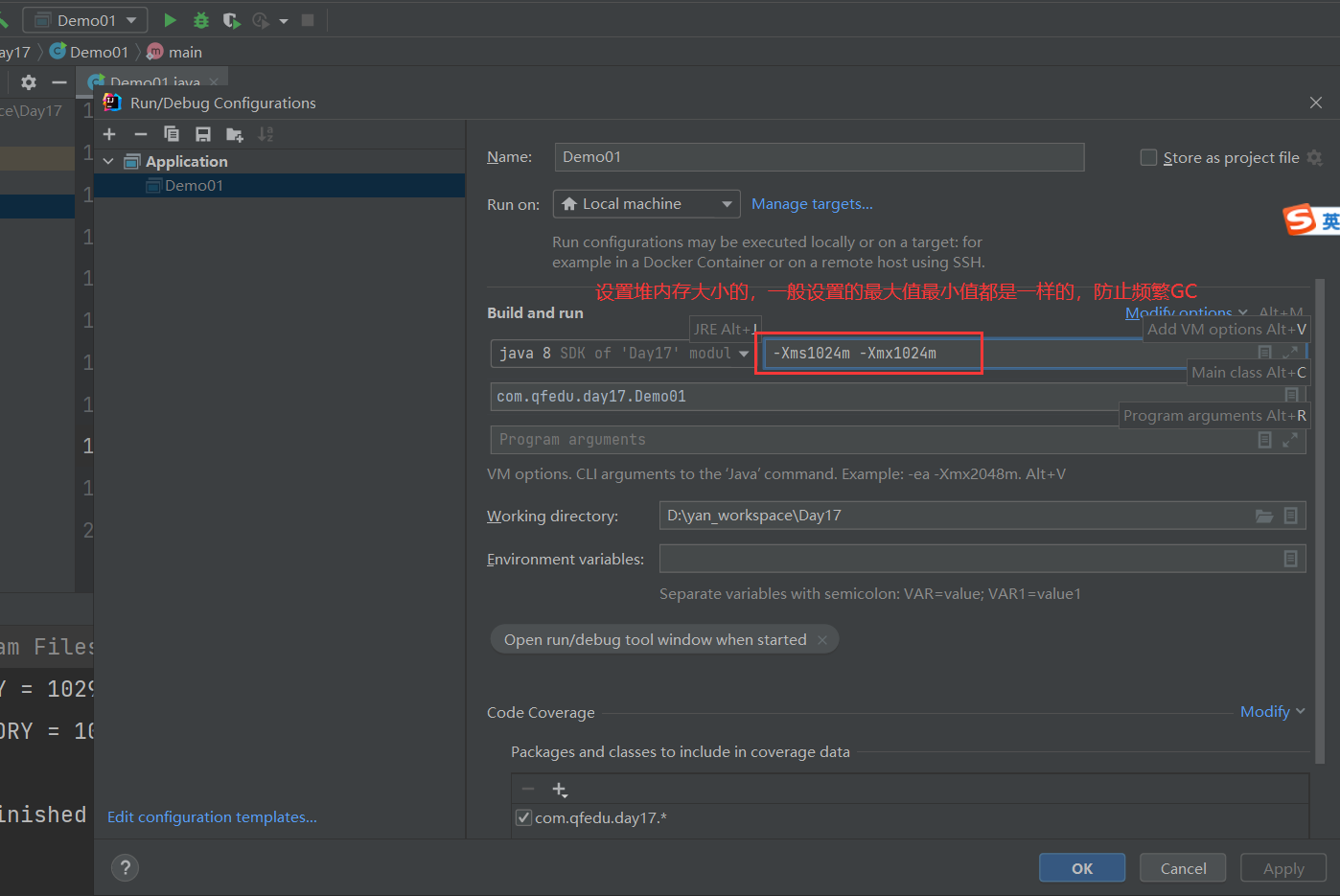Enable Store as project file
Screen dimensions: 1340x896
point(1148,157)
